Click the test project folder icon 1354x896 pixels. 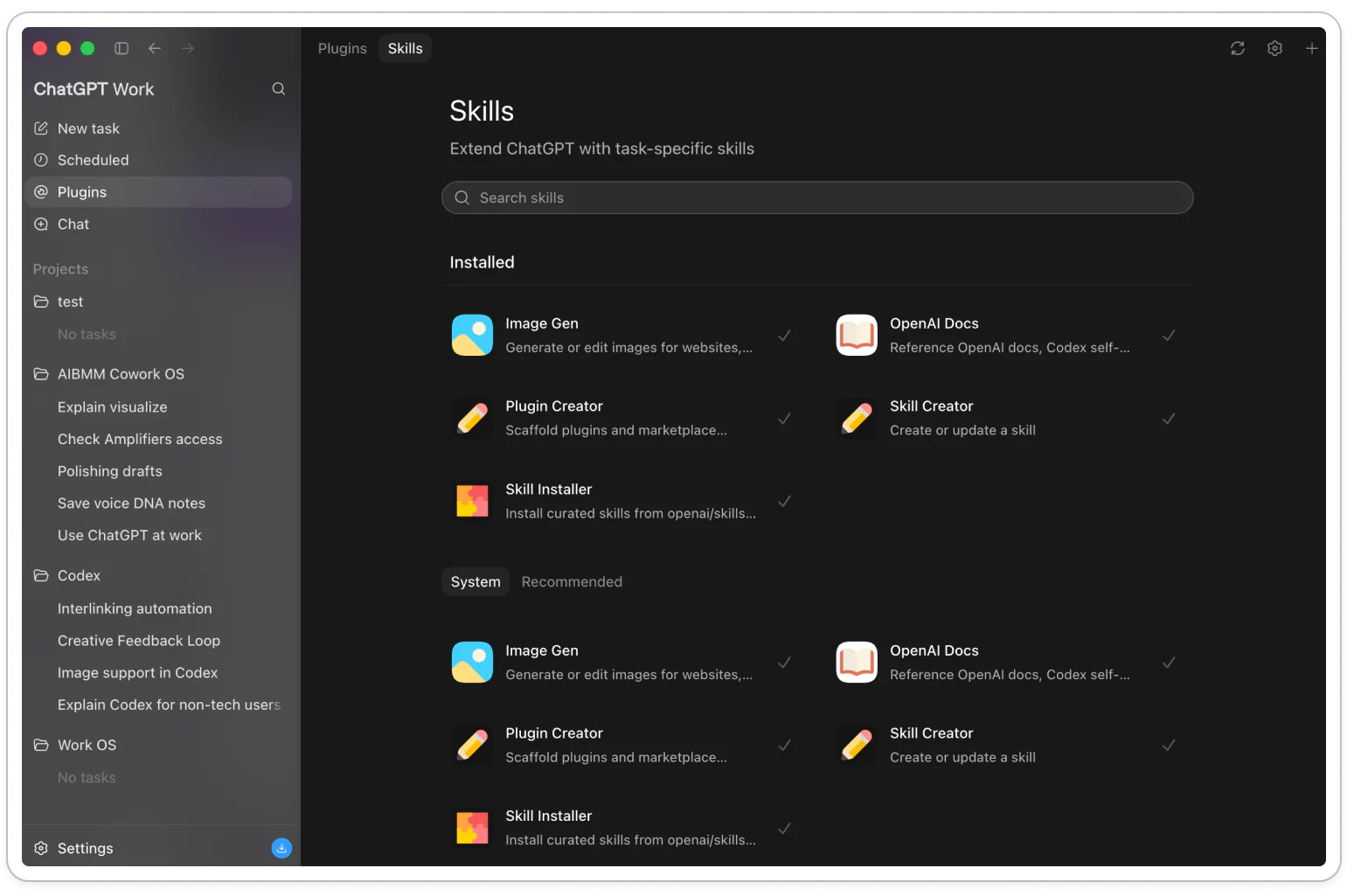coord(41,302)
